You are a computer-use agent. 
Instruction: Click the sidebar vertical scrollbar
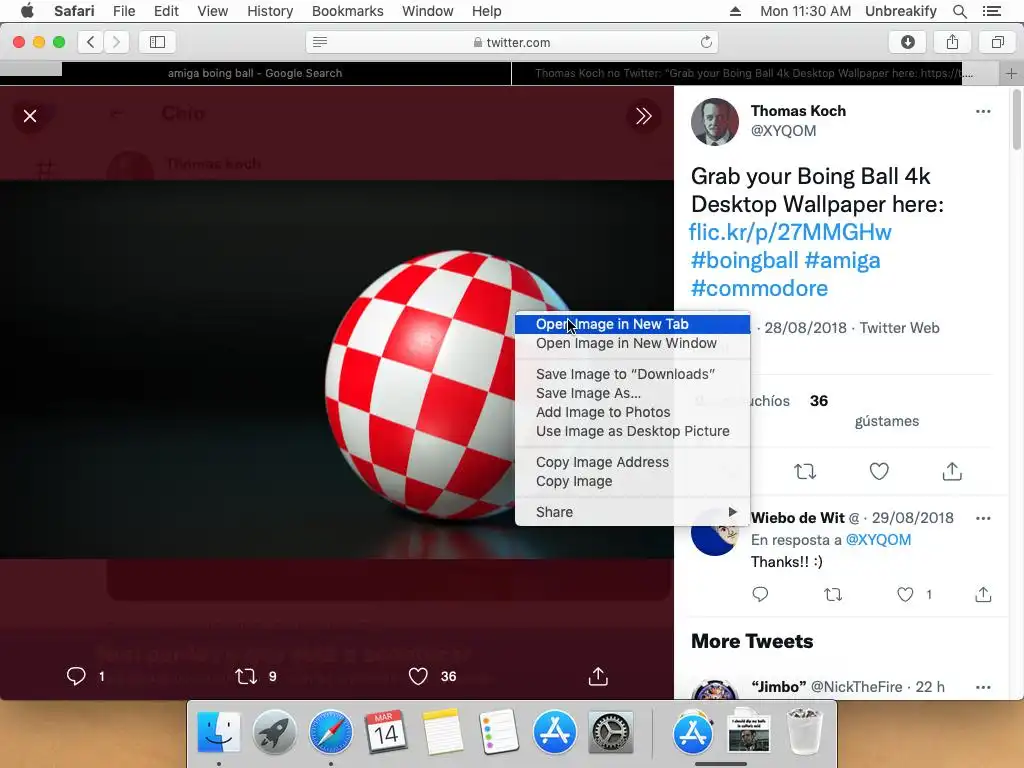pos(1017,121)
